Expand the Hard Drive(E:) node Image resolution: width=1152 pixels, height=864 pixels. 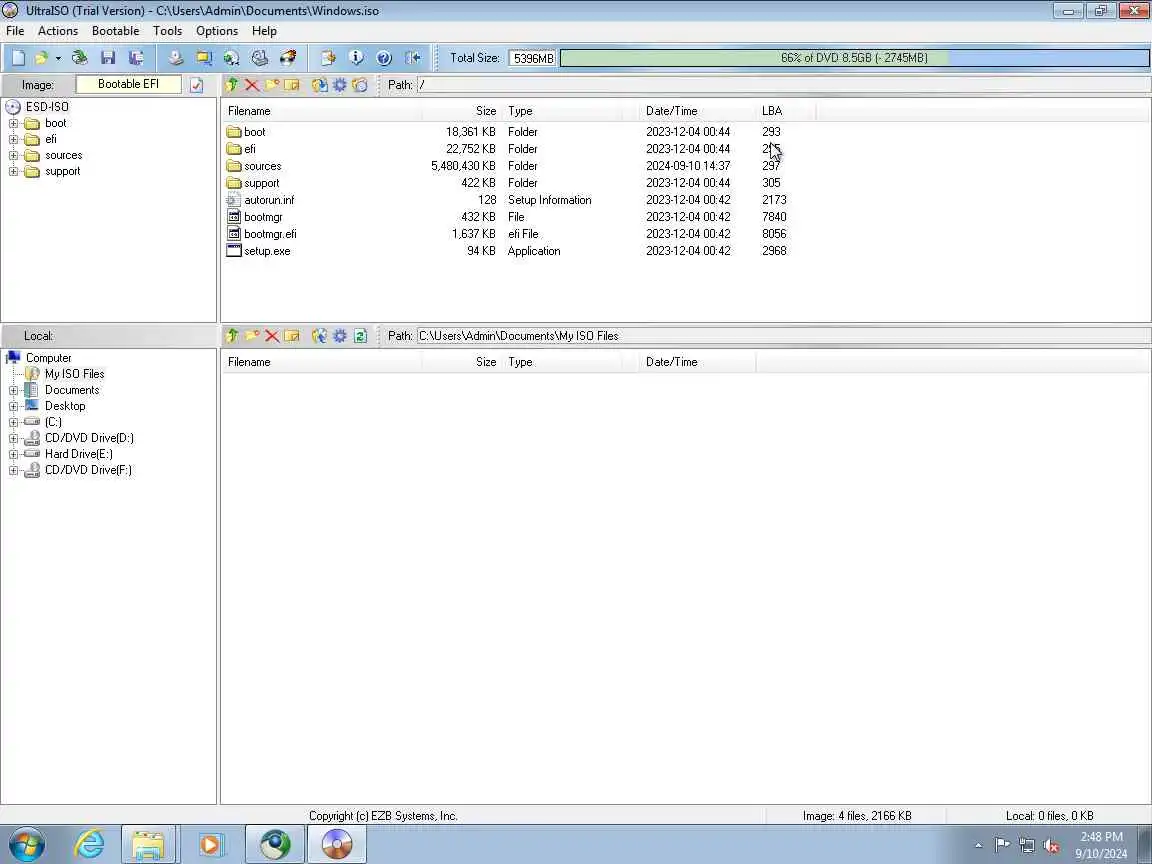(x=13, y=455)
